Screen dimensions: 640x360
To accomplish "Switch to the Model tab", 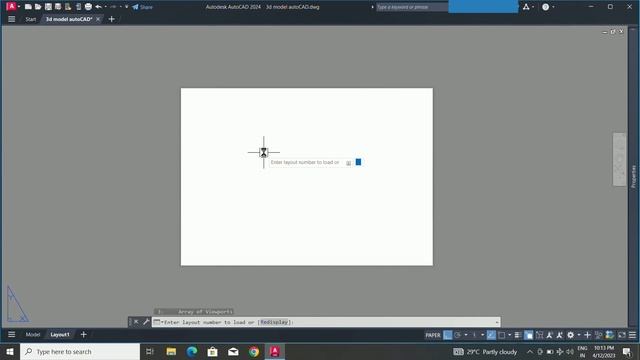I will (33, 335).
